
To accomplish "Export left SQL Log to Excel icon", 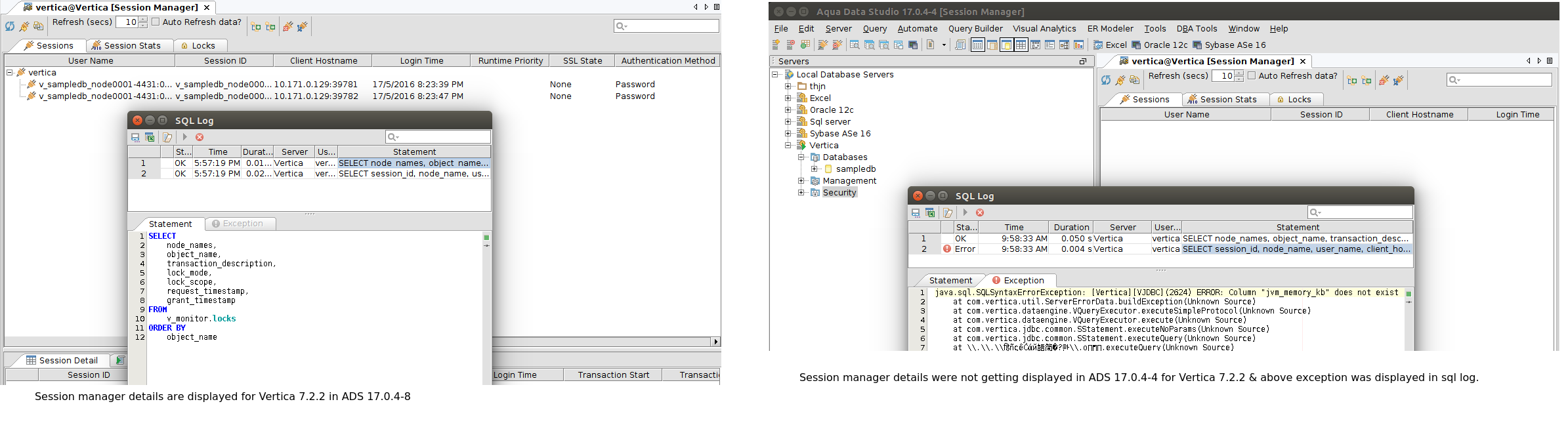I will pyautogui.click(x=150, y=137).
